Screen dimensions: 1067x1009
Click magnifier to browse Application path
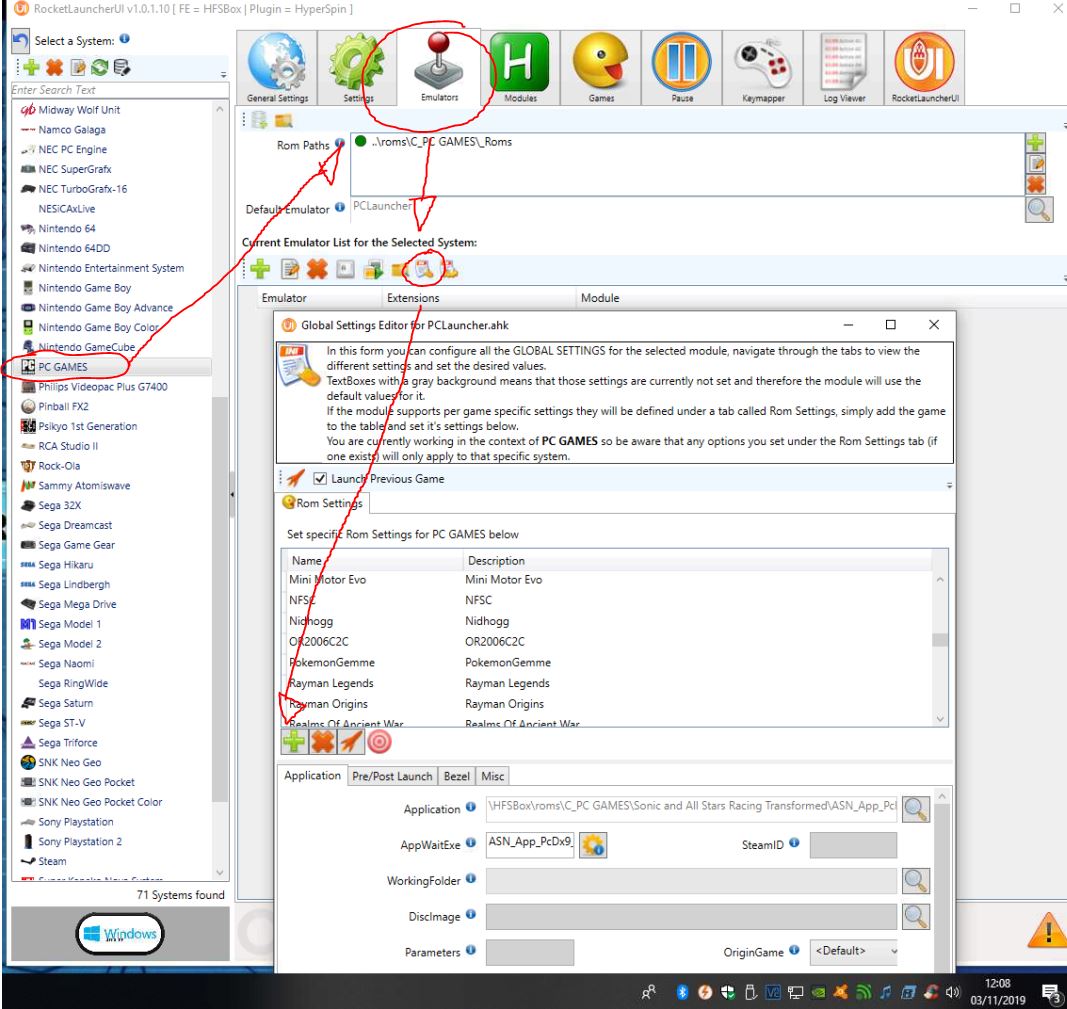[916, 808]
